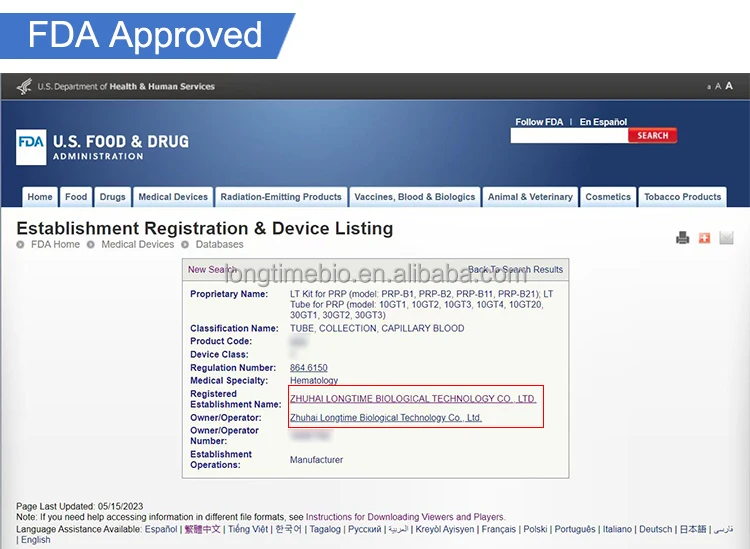Viewport: 750px width, 549px height.
Task: Follow the Follow FDA link
Action: (x=539, y=122)
